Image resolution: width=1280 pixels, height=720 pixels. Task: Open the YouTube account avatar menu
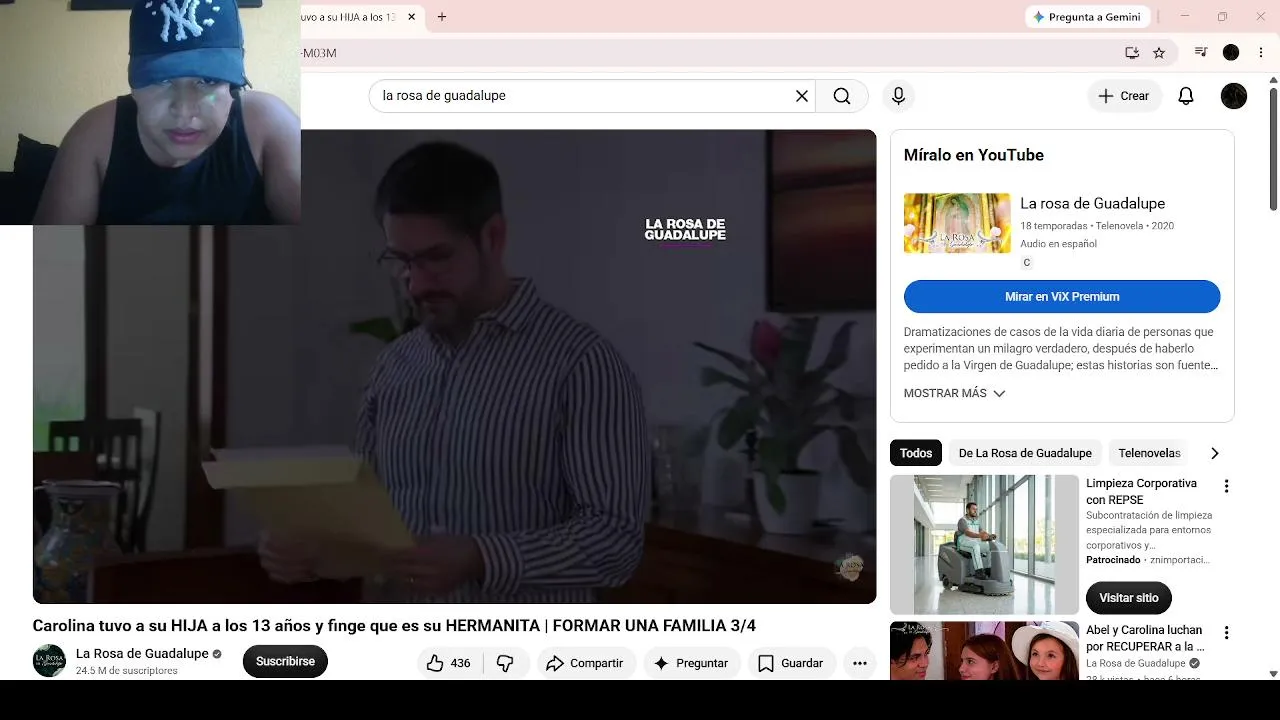point(1234,96)
